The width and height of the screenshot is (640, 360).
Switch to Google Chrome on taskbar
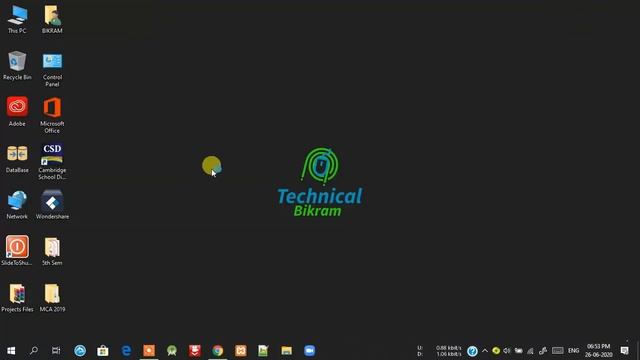pos(218,351)
